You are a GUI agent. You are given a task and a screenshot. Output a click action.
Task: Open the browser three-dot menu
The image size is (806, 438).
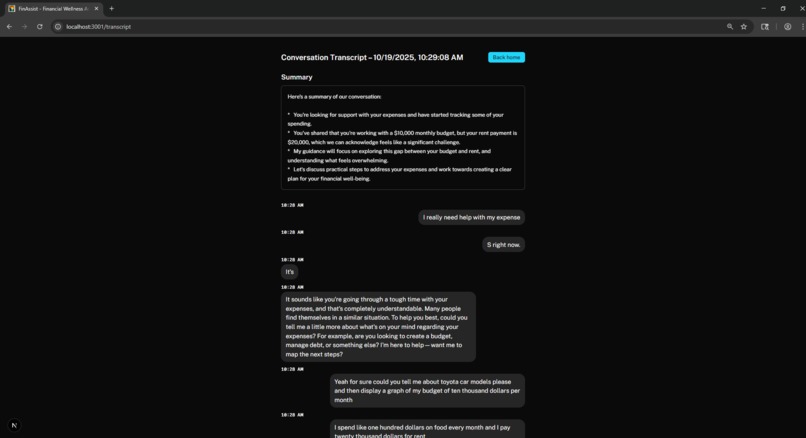[802, 27]
